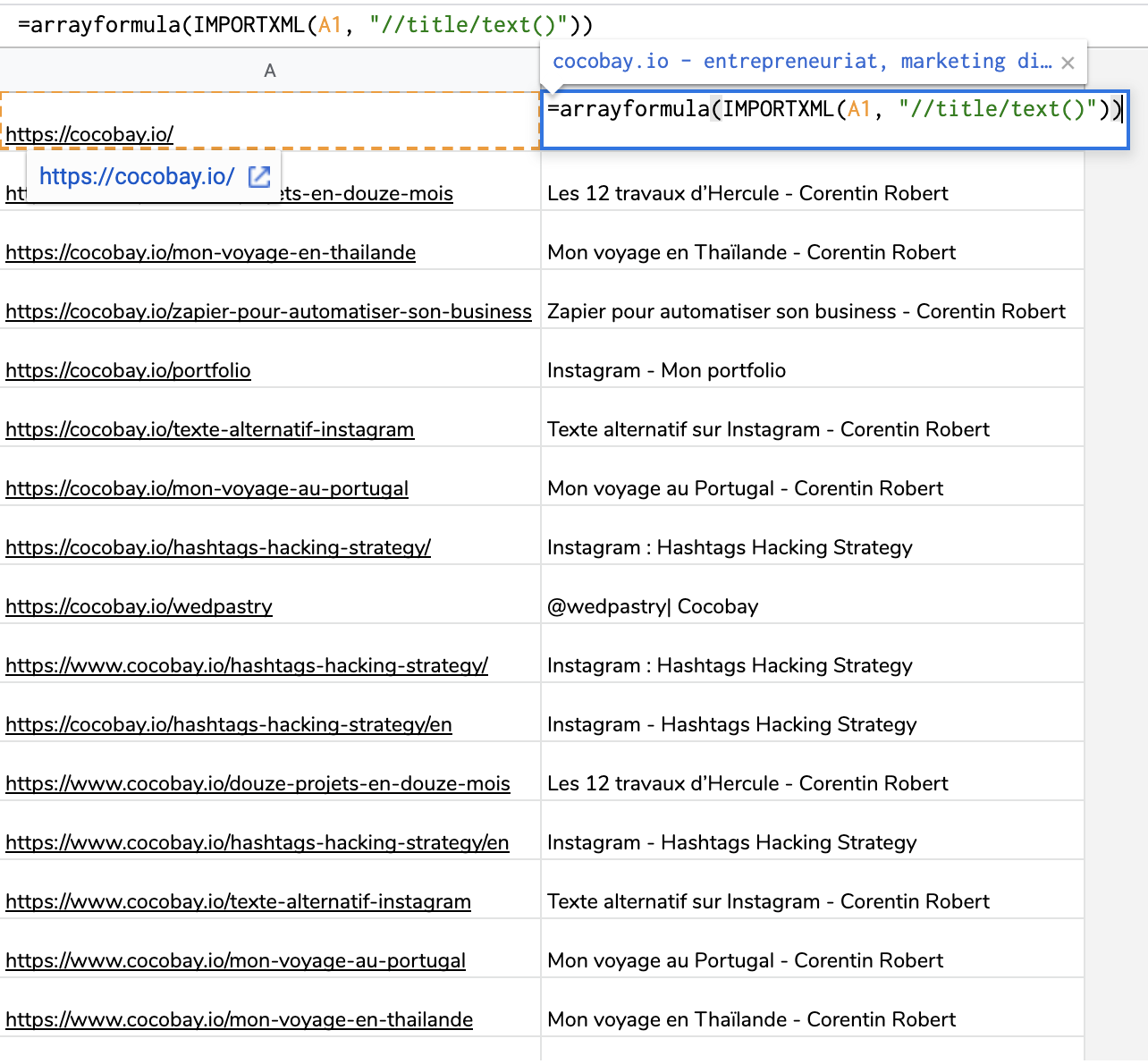Open the www.cocobay.io/hashtags-hacking-strategy/ link

tap(247, 665)
